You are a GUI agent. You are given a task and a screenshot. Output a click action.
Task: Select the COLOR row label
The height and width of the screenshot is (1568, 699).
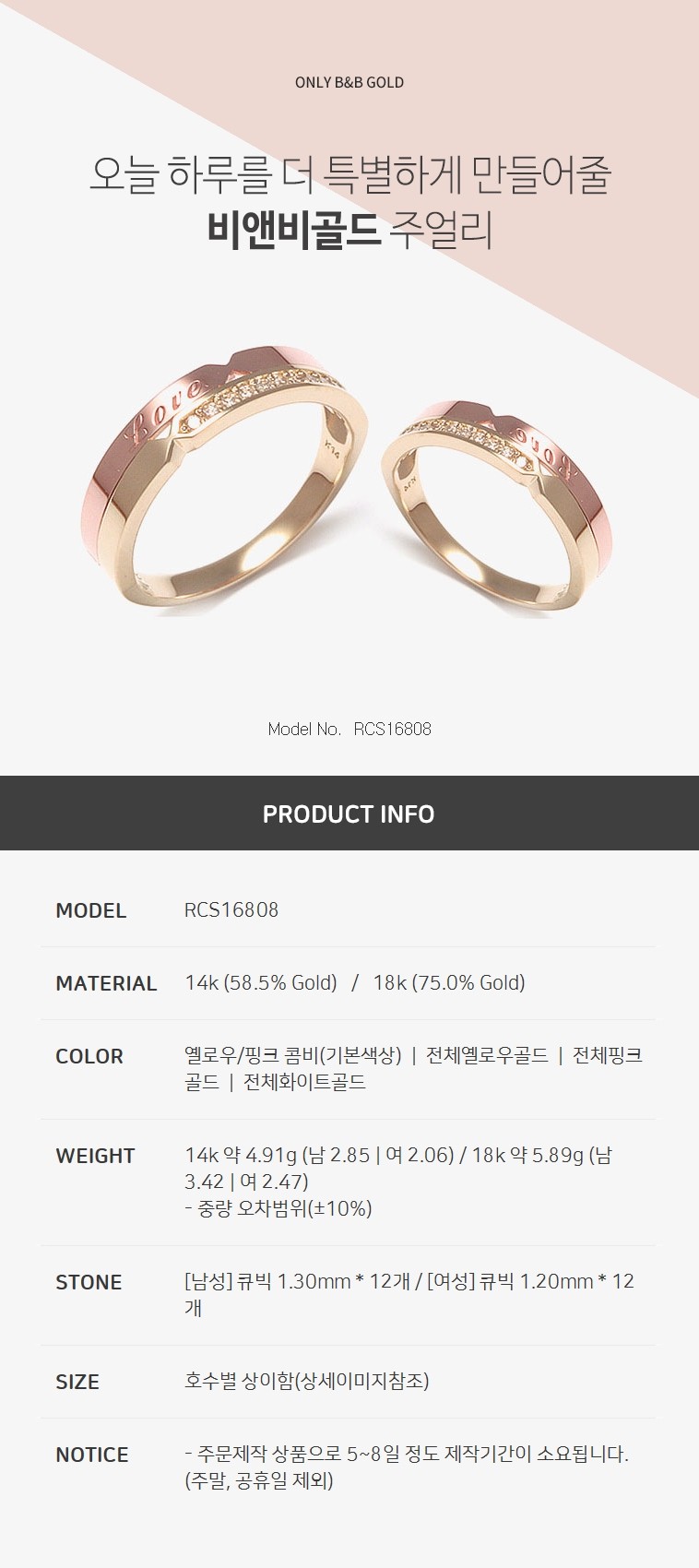tap(89, 1056)
